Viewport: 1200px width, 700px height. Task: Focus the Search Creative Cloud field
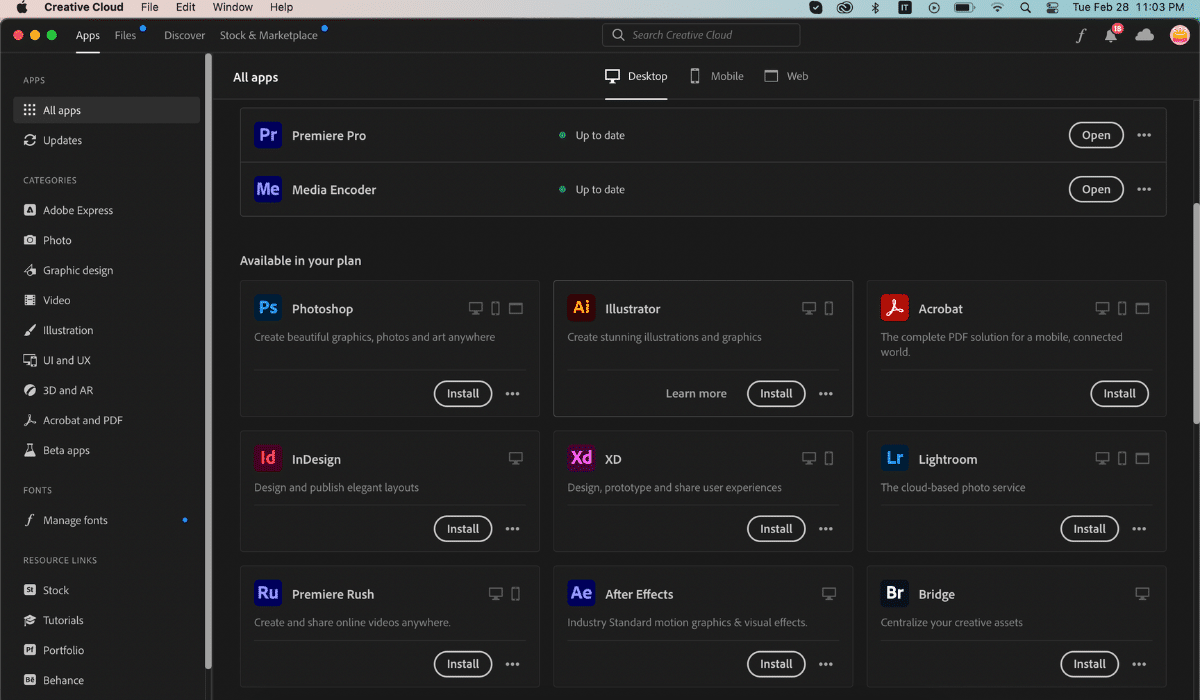(701, 35)
